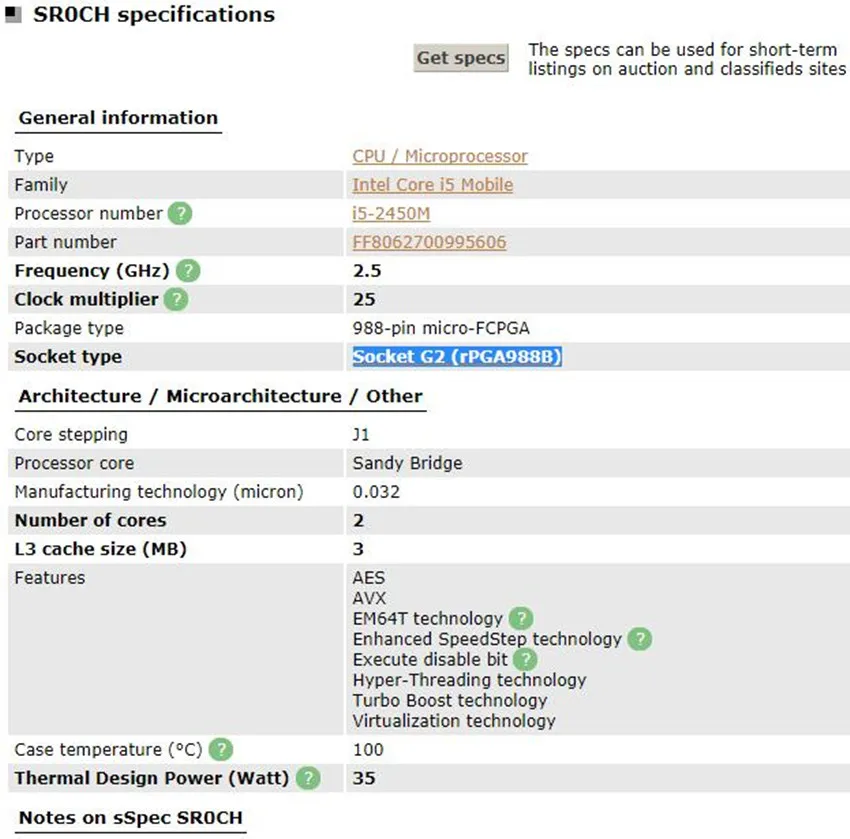Click the Get specs button
The image size is (850, 839).
pos(461,57)
